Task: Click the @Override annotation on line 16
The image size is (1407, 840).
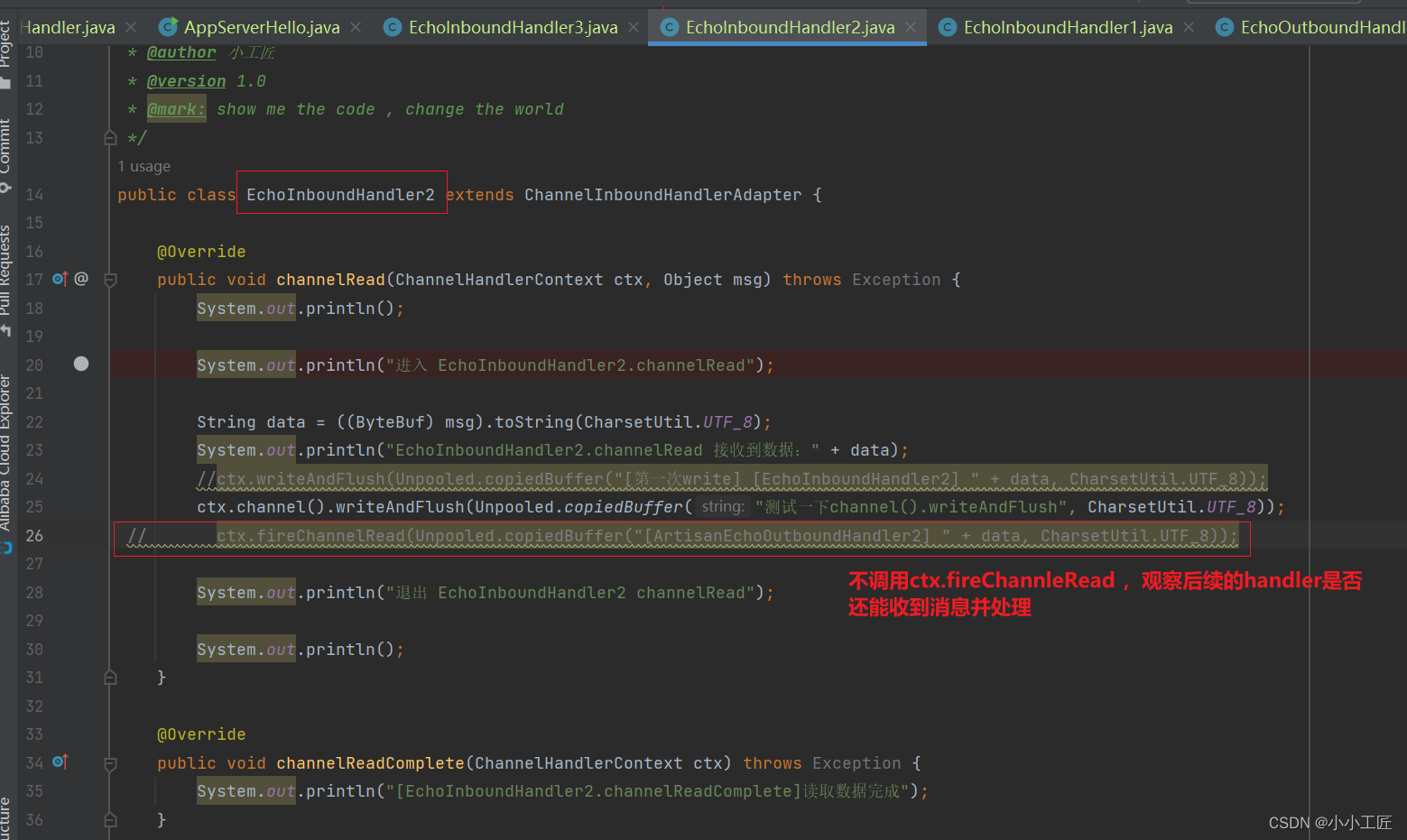Action: pyautogui.click(x=201, y=252)
